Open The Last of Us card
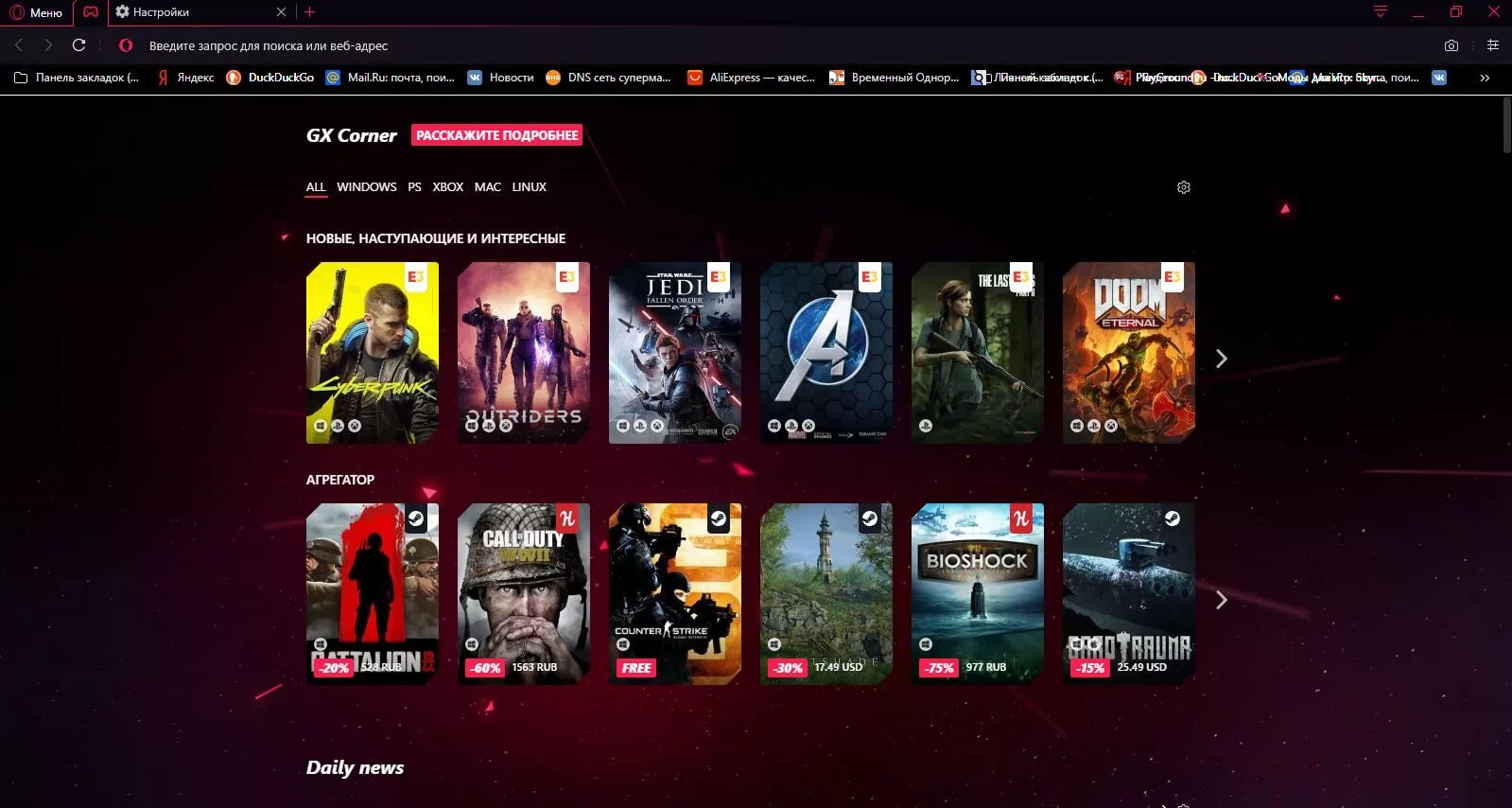This screenshot has width=1512, height=808. (978, 353)
